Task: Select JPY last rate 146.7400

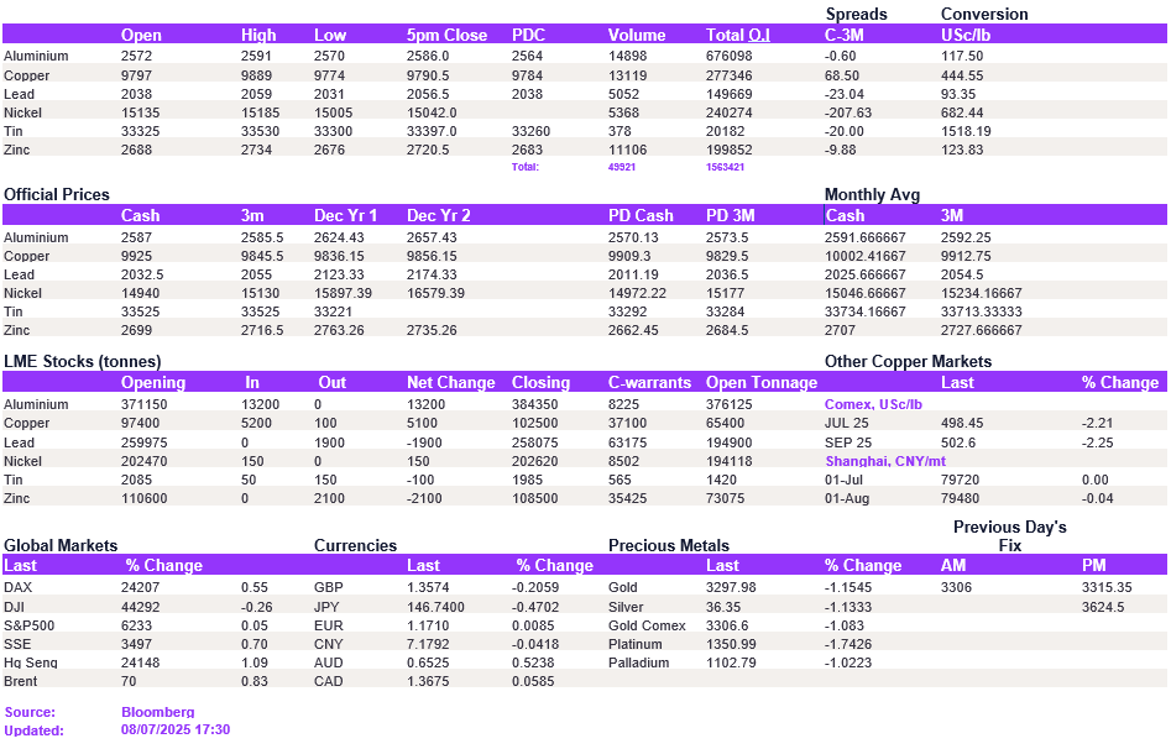Action: [435, 607]
